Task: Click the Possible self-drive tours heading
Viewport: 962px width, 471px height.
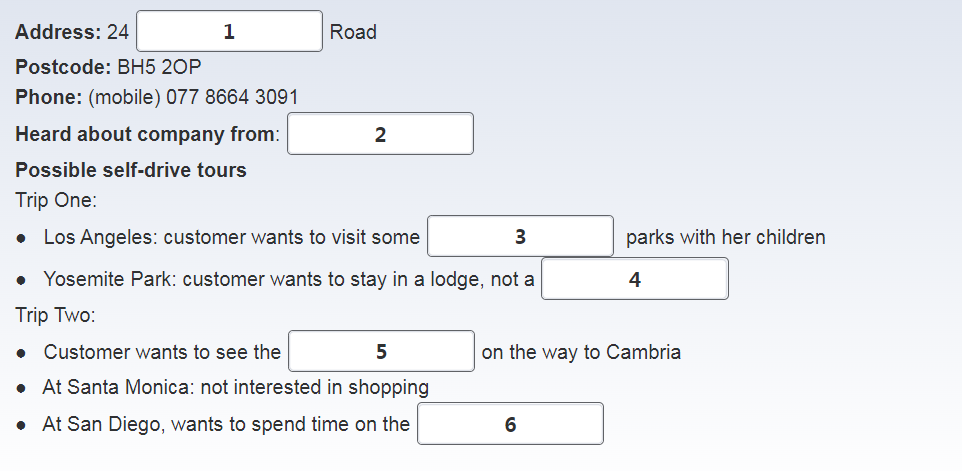Action: 131,170
